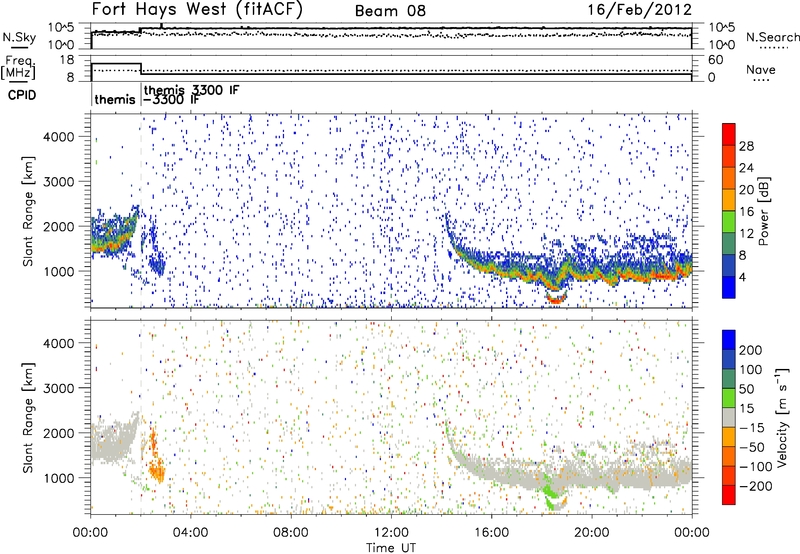Click the 'Slant Range [km]' label of velocity panel
Viewport: 800px width, 554px height.
coord(28,418)
